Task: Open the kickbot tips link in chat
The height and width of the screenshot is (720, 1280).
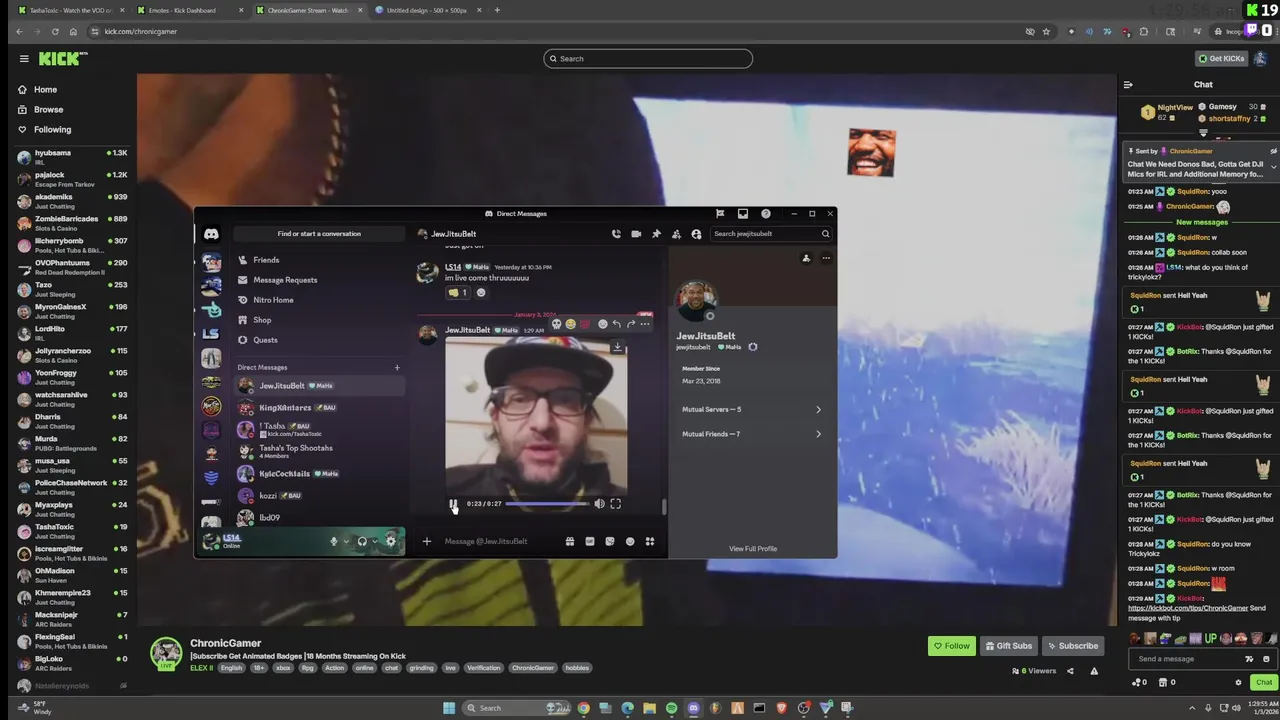Action: [1188, 608]
